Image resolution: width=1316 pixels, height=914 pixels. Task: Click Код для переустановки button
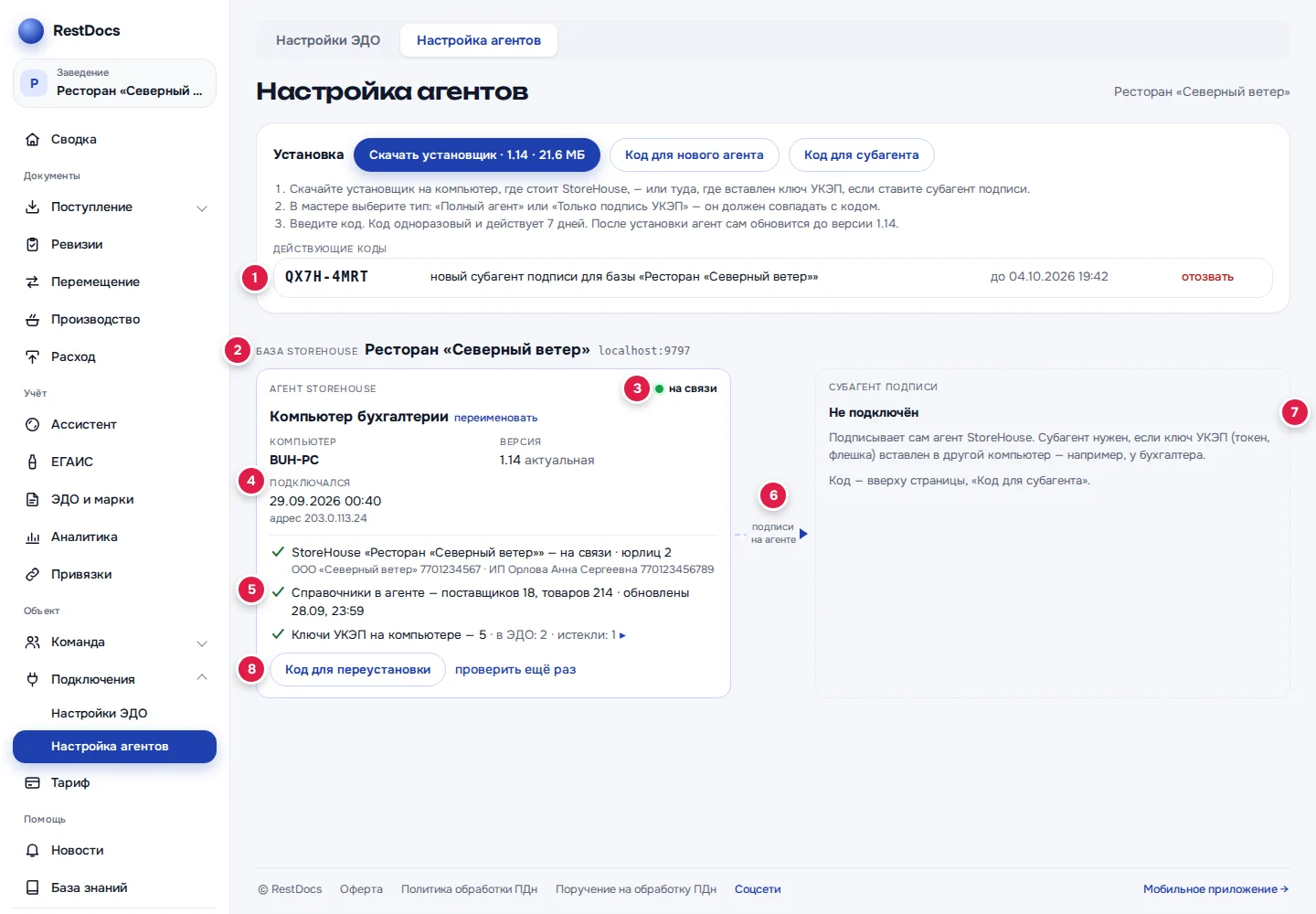[357, 670]
